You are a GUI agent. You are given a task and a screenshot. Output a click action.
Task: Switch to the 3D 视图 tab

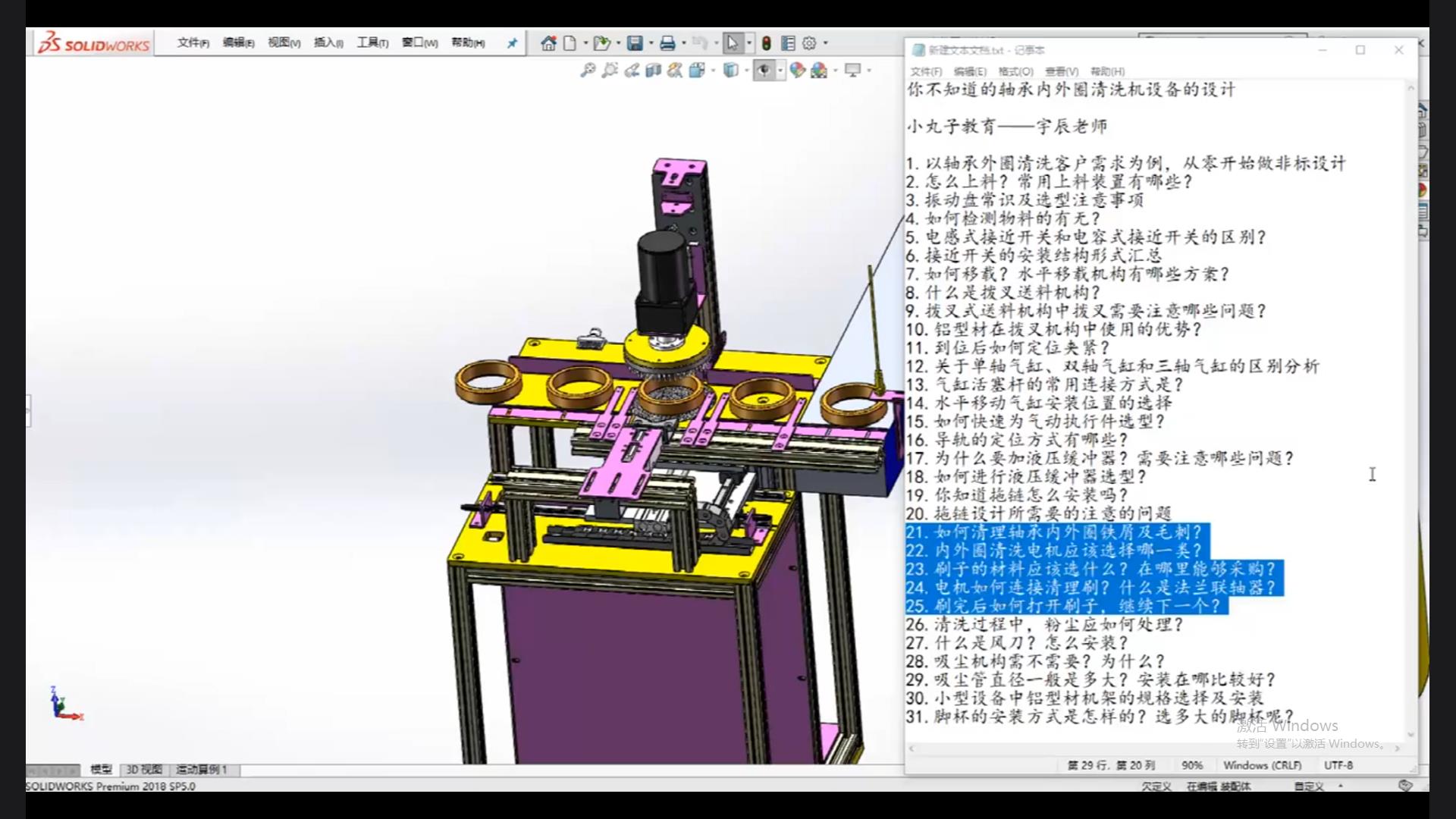point(143,769)
